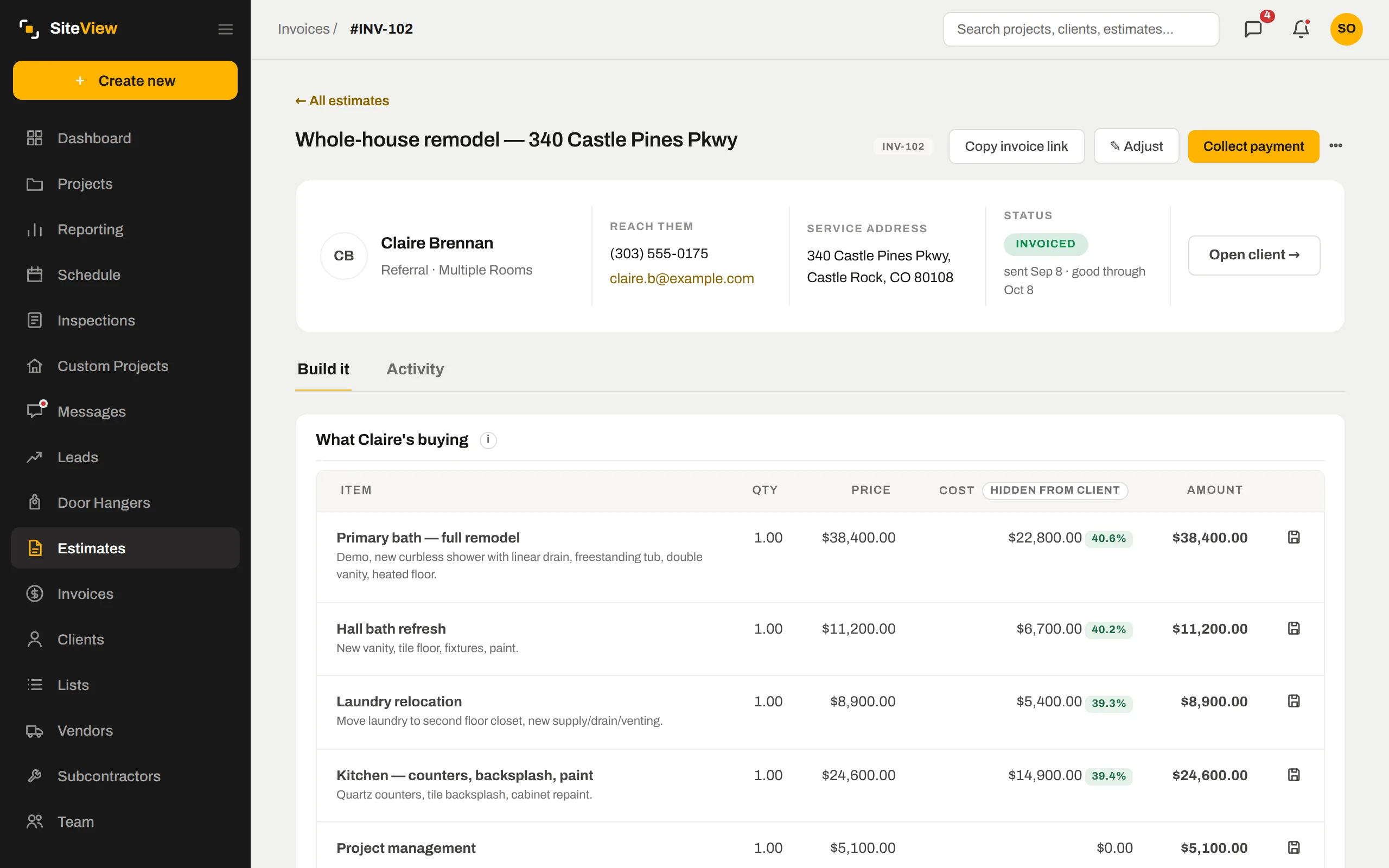Screen dimensions: 1389x868
Task: Open Messages in sidebar
Action: click(x=125, y=412)
